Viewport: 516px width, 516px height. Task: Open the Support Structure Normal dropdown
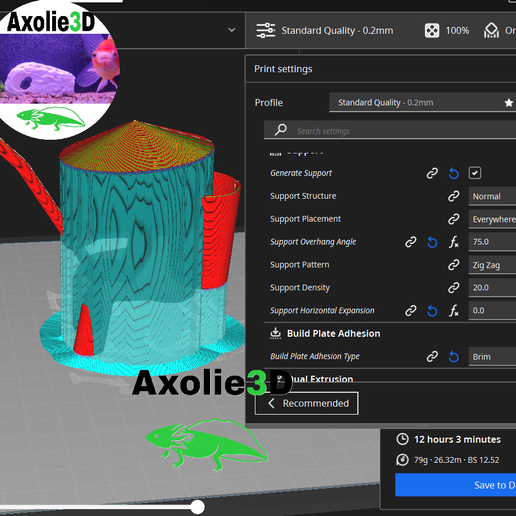[x=492, y=196]
